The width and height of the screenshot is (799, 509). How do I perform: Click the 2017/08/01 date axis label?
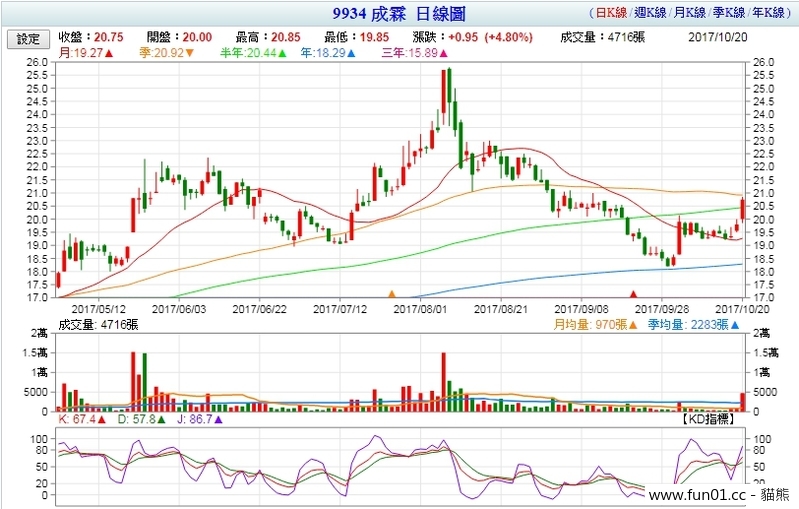coord(420,309)
